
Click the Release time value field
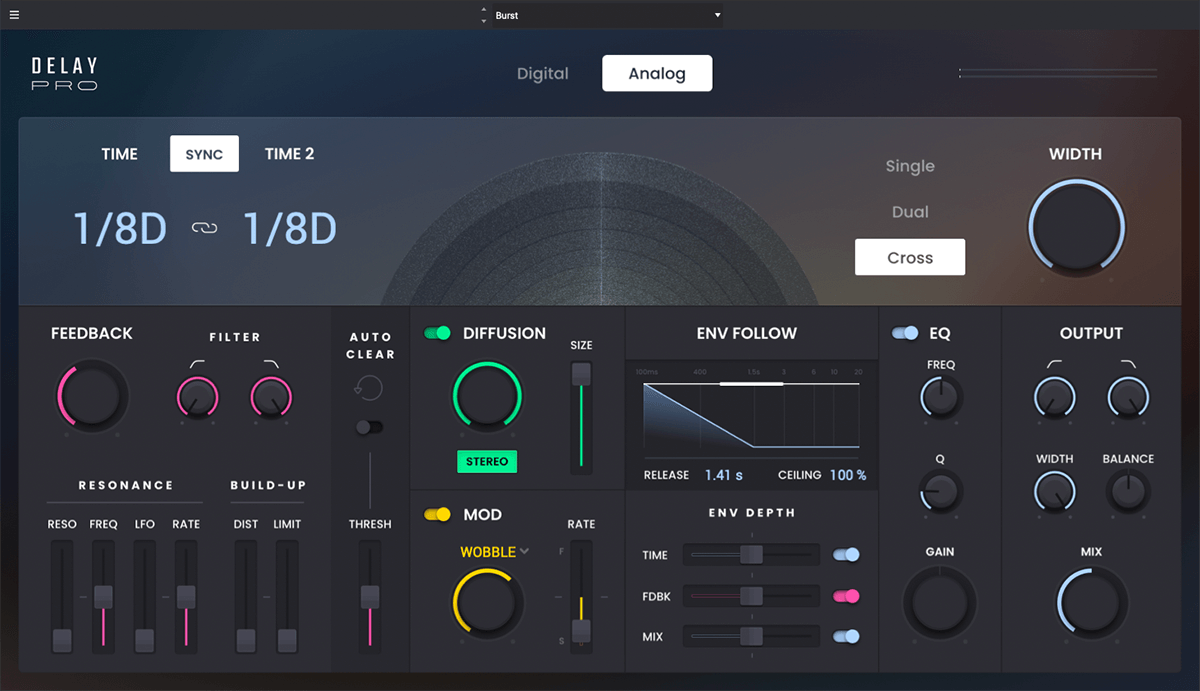tap(724, 475)
